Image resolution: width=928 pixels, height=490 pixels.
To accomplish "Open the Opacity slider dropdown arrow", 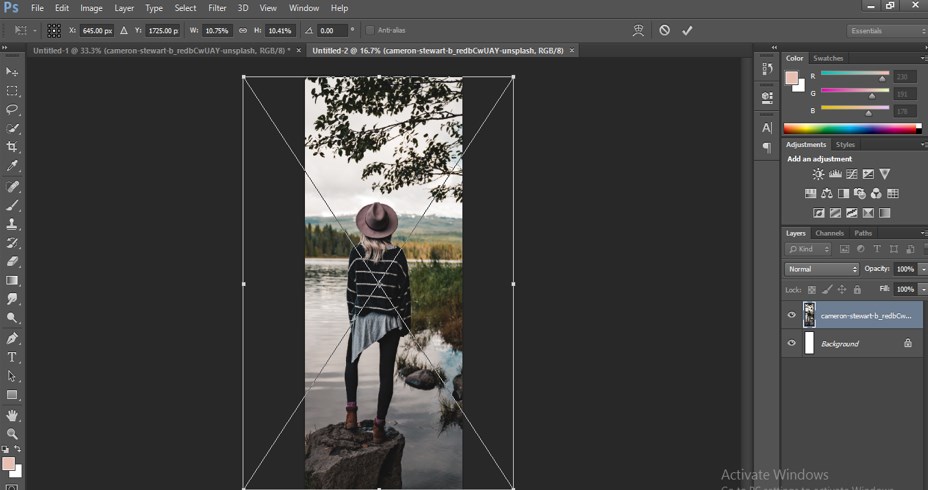I will pos(923,269).
